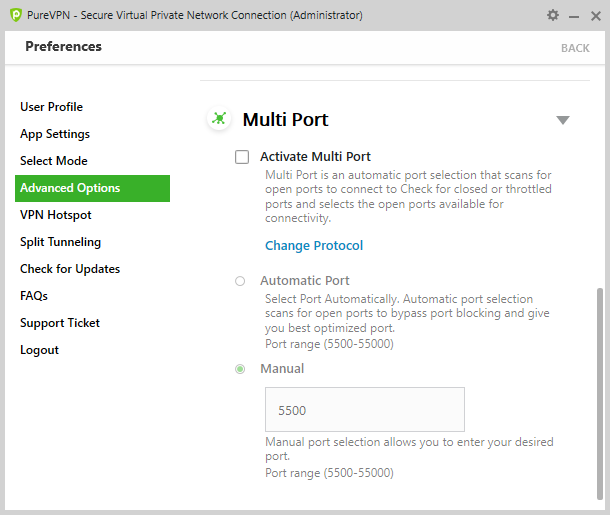
Task: Open the Support Ticket section
Action: (x=60, y=323)
